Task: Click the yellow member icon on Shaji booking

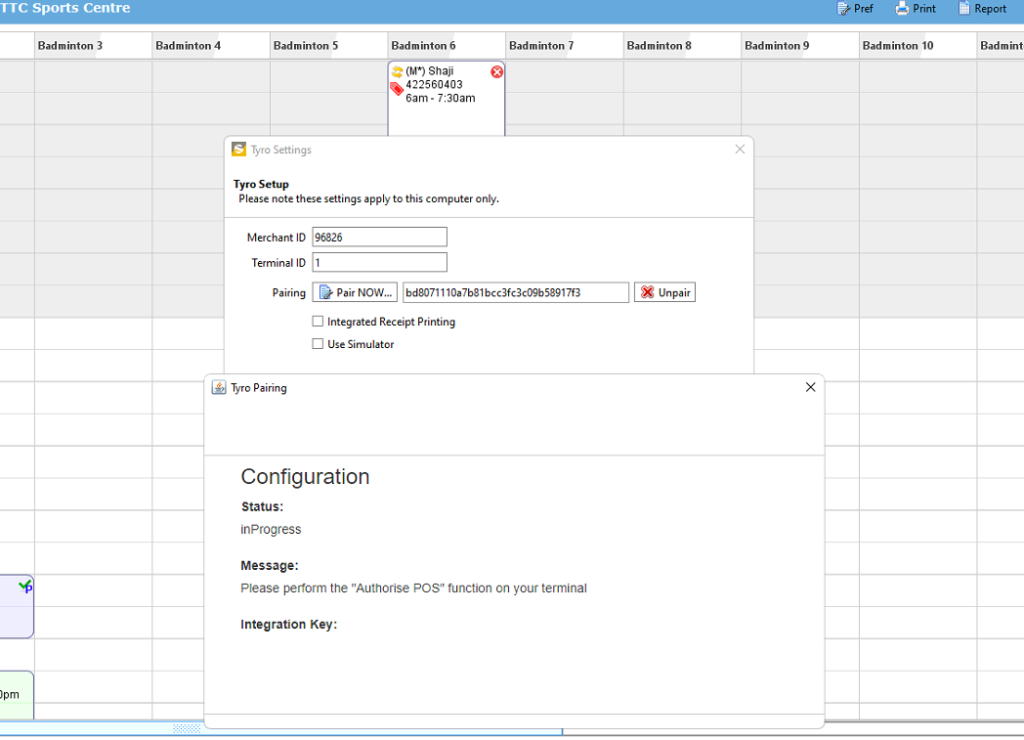Action: [397, 72]
